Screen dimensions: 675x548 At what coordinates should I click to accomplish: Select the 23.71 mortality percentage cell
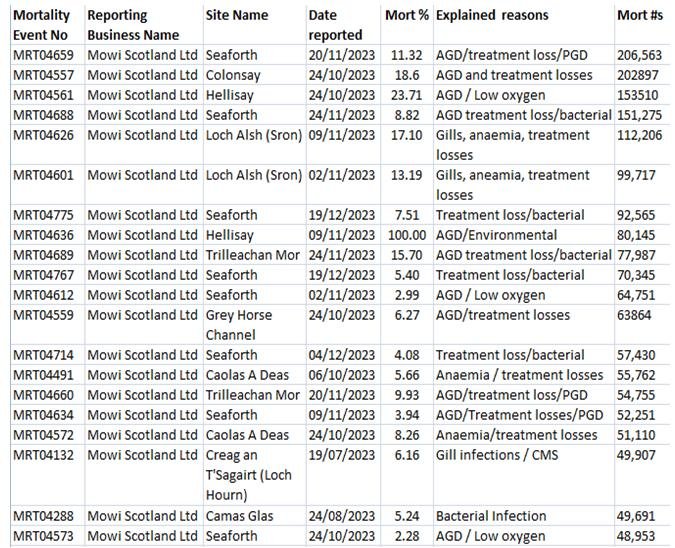(406, 95)
